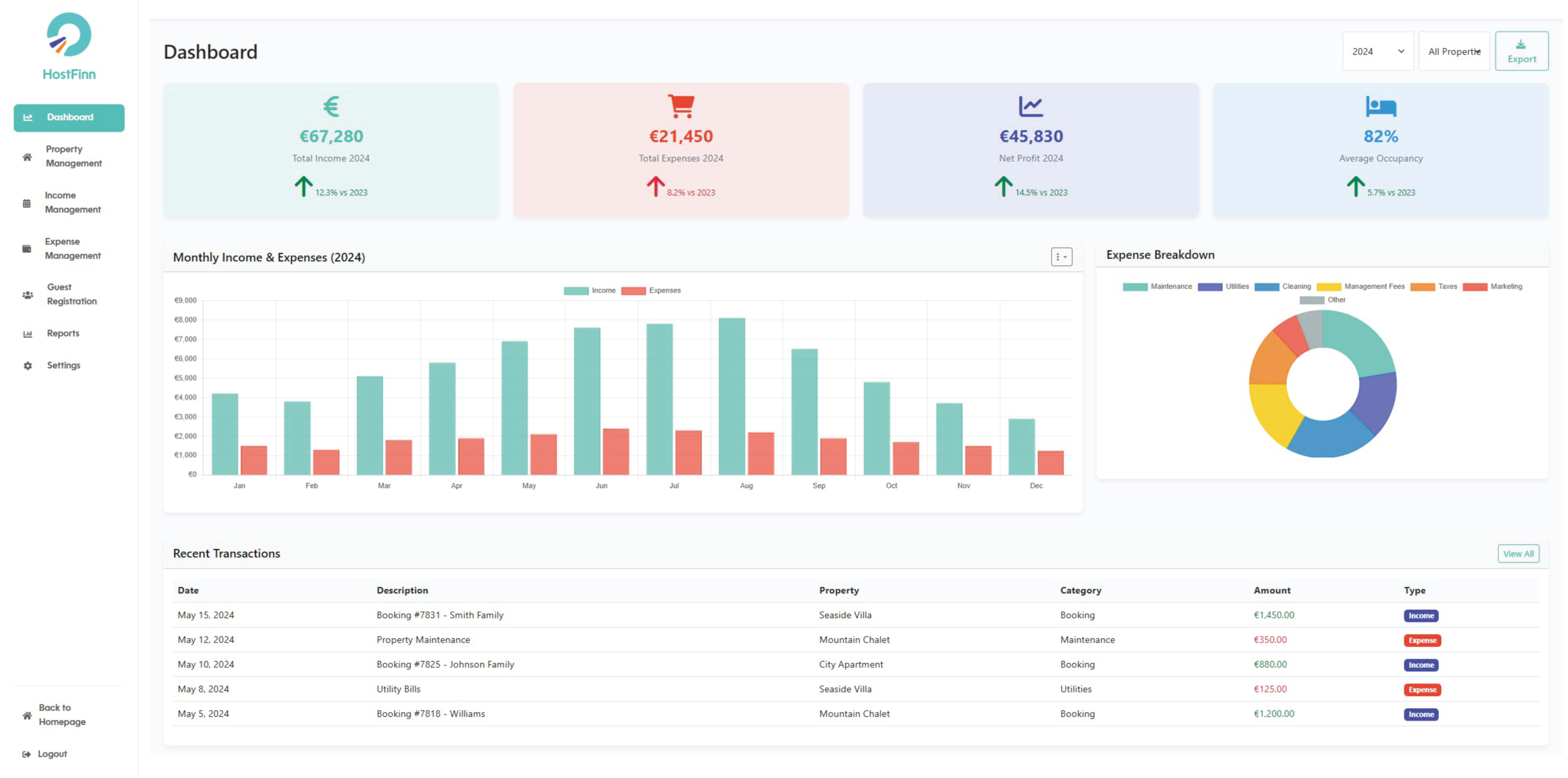Toggle Income series in chart legend
This screenshot has height=778, width=1568.
(589, 291)
